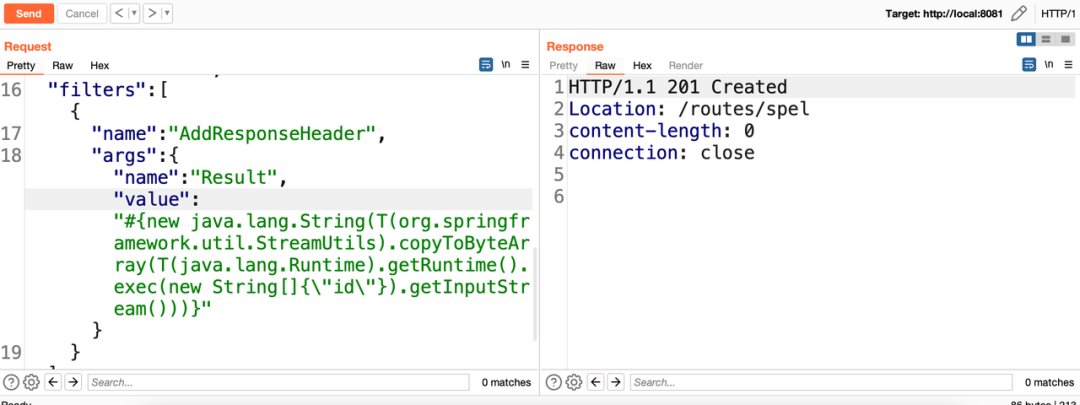The width and height of the screenshot is (1080, 405).
Task: Jump to next match in Request search
Action: [x=73, y=382]
